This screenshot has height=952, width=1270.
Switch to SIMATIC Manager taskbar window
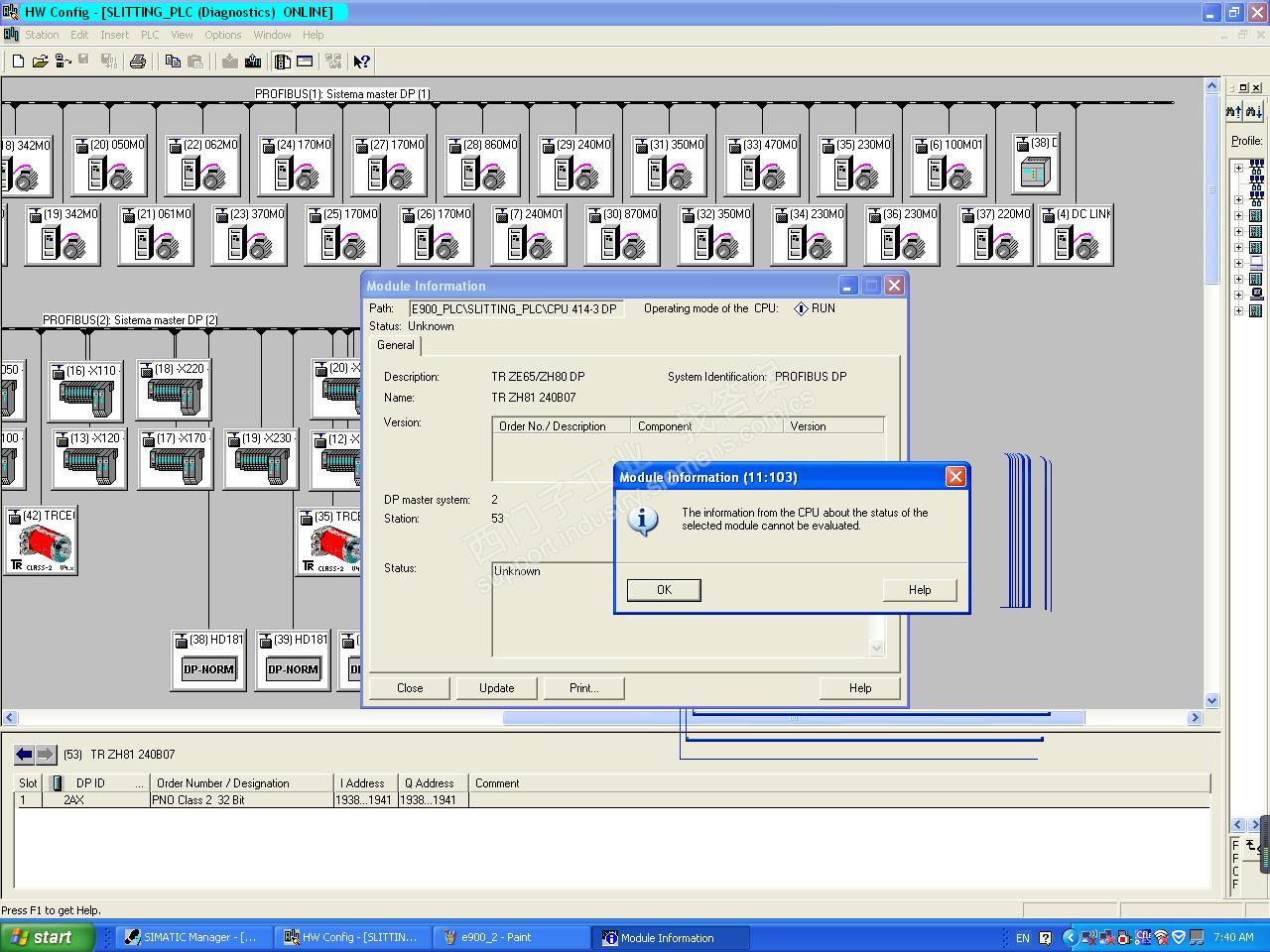(x=192, y=937)
